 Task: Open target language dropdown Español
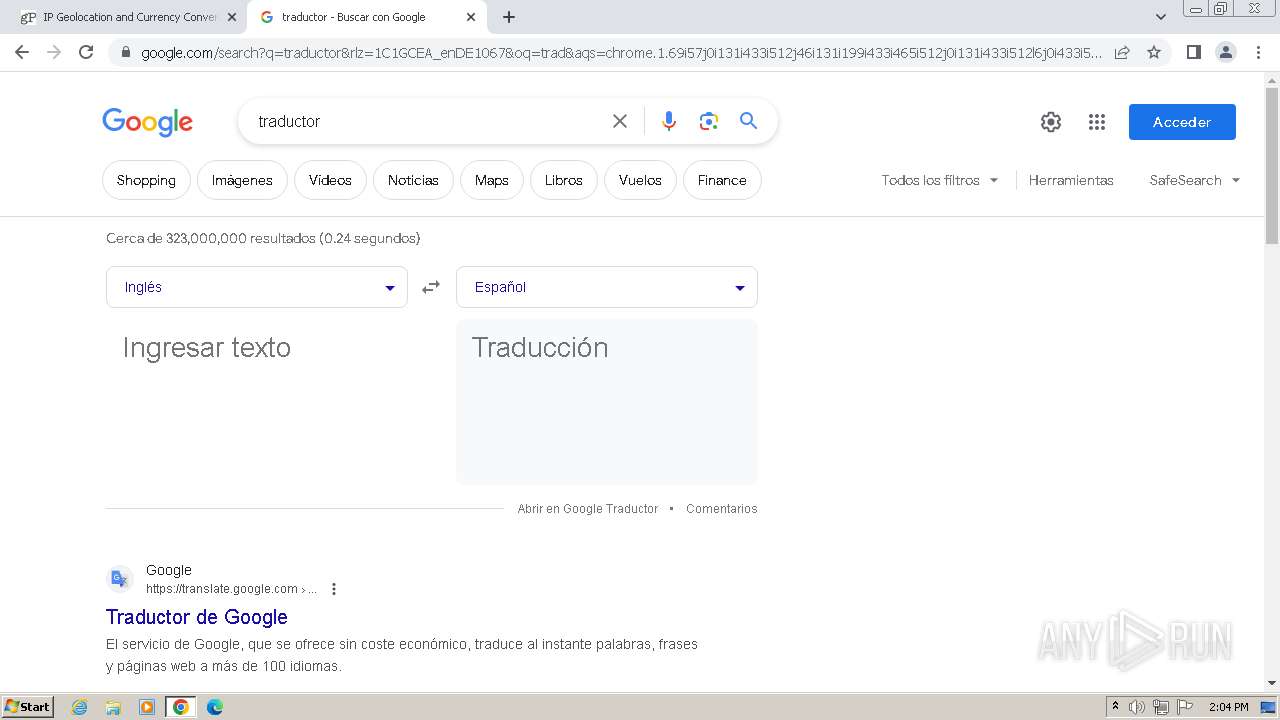(607, 287)
